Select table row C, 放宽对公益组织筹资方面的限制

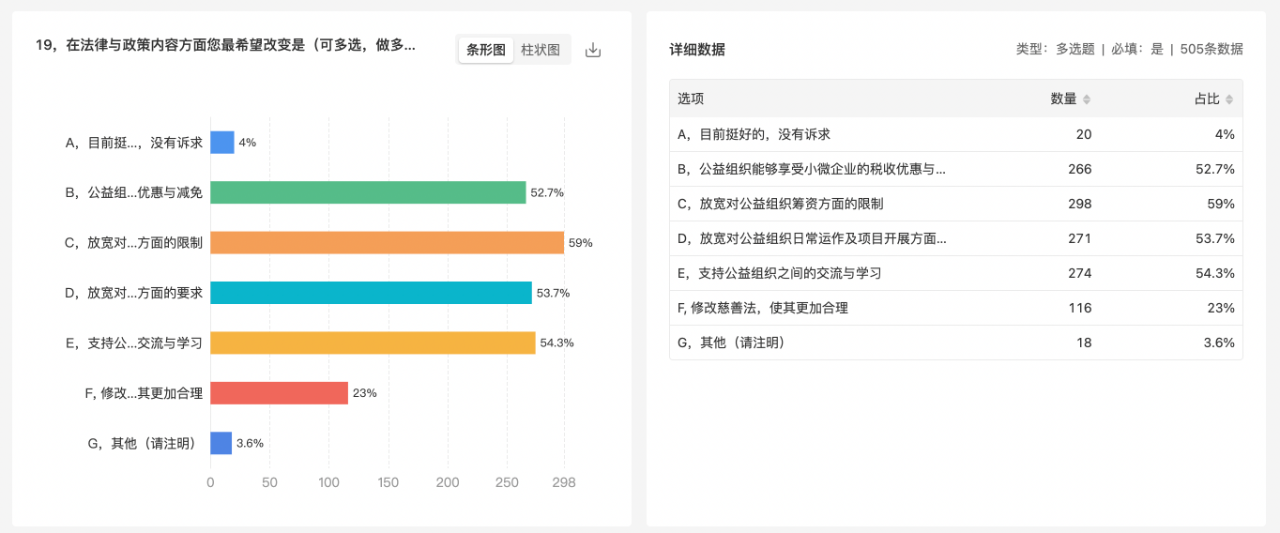pos(956,203)
